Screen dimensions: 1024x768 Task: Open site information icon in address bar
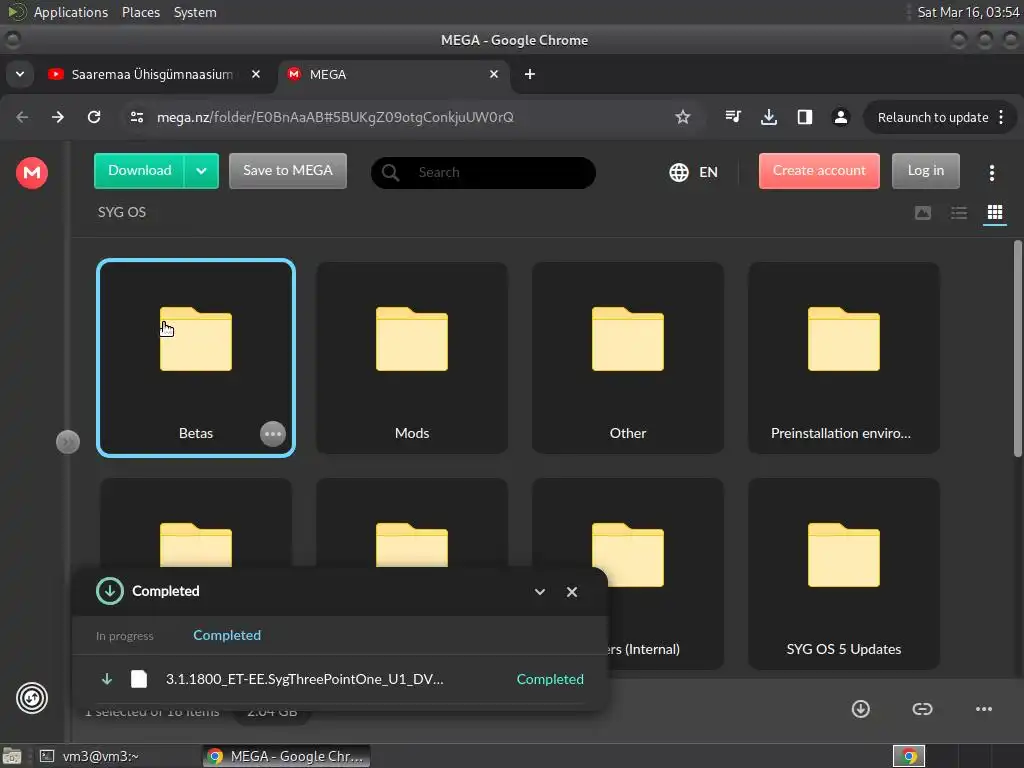[x=136, y=117]
